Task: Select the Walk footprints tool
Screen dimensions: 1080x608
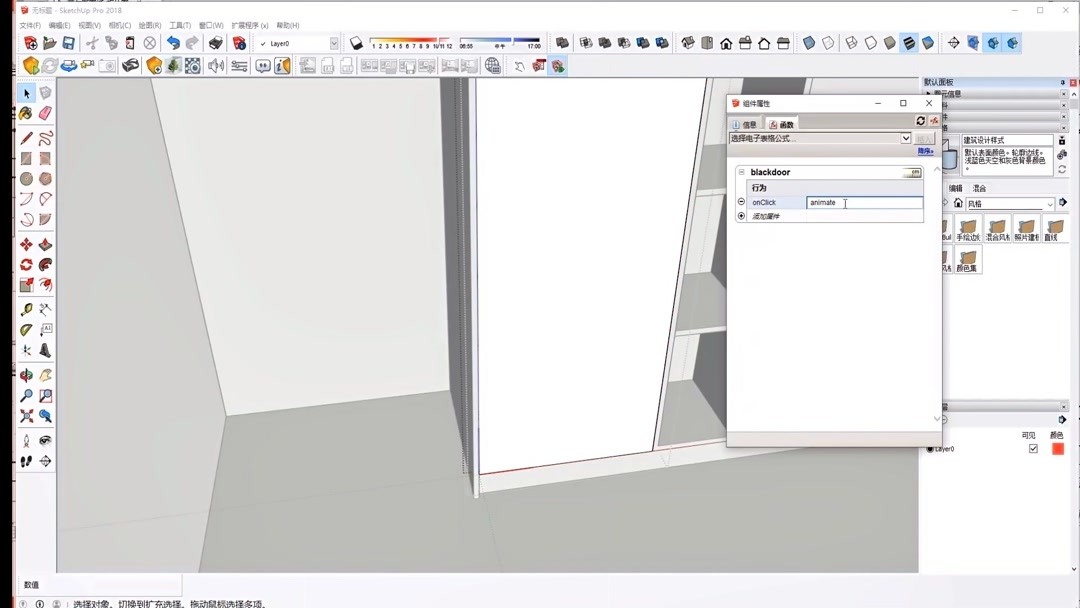Action: pyautogui.click(x=24, y=461)
